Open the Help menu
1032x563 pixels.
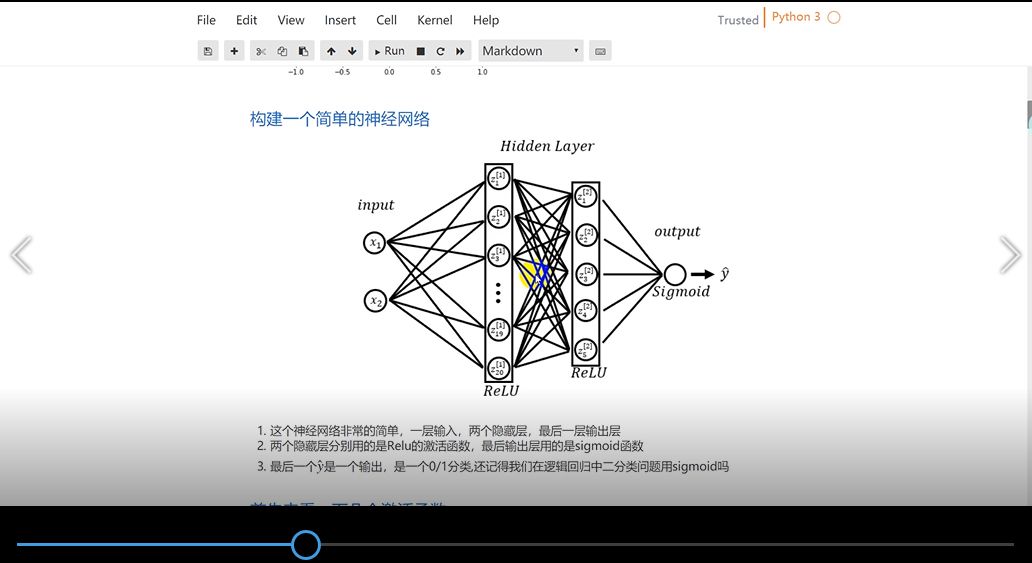(486, 20)
